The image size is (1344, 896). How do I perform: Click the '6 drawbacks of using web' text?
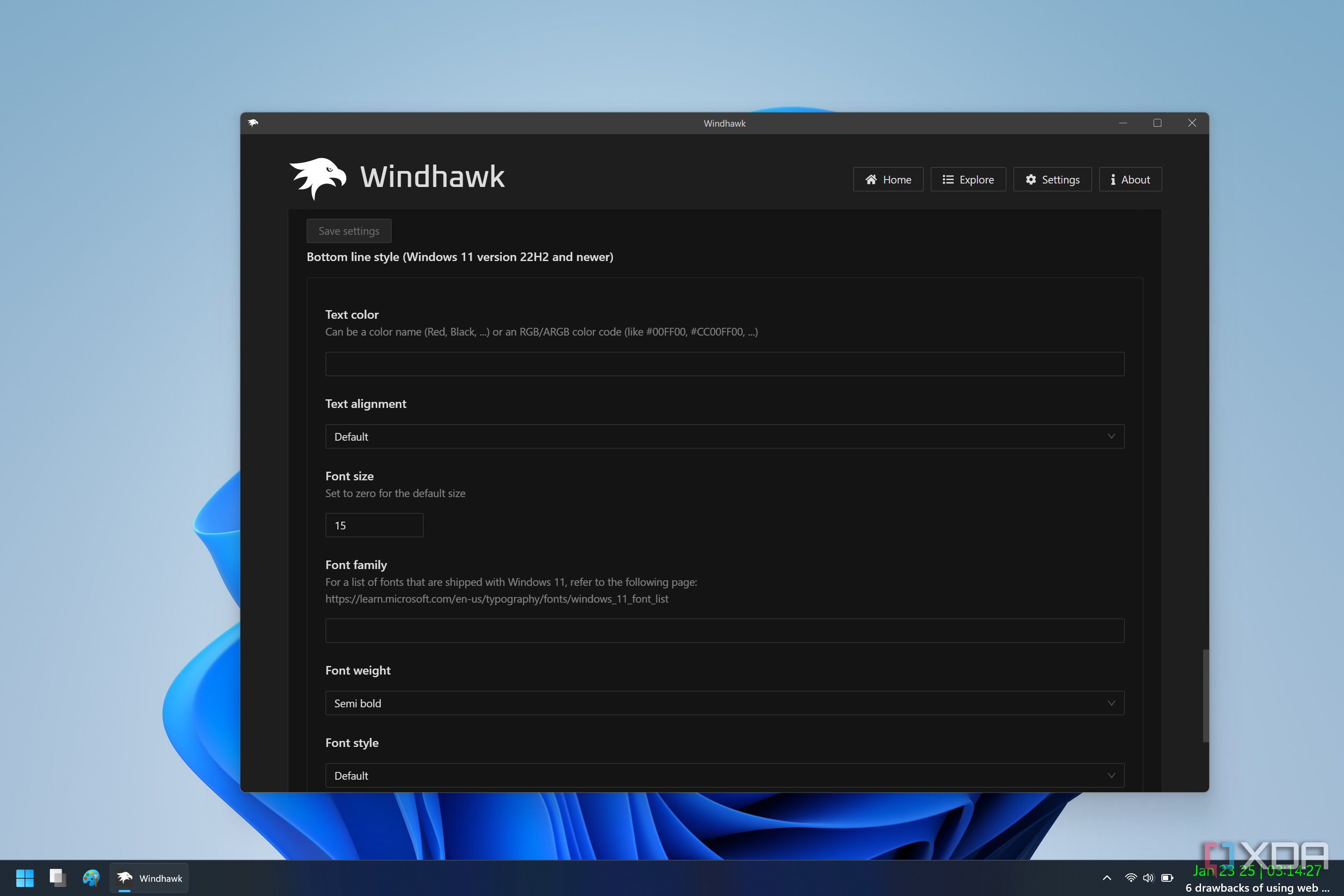click(1257, 887)
